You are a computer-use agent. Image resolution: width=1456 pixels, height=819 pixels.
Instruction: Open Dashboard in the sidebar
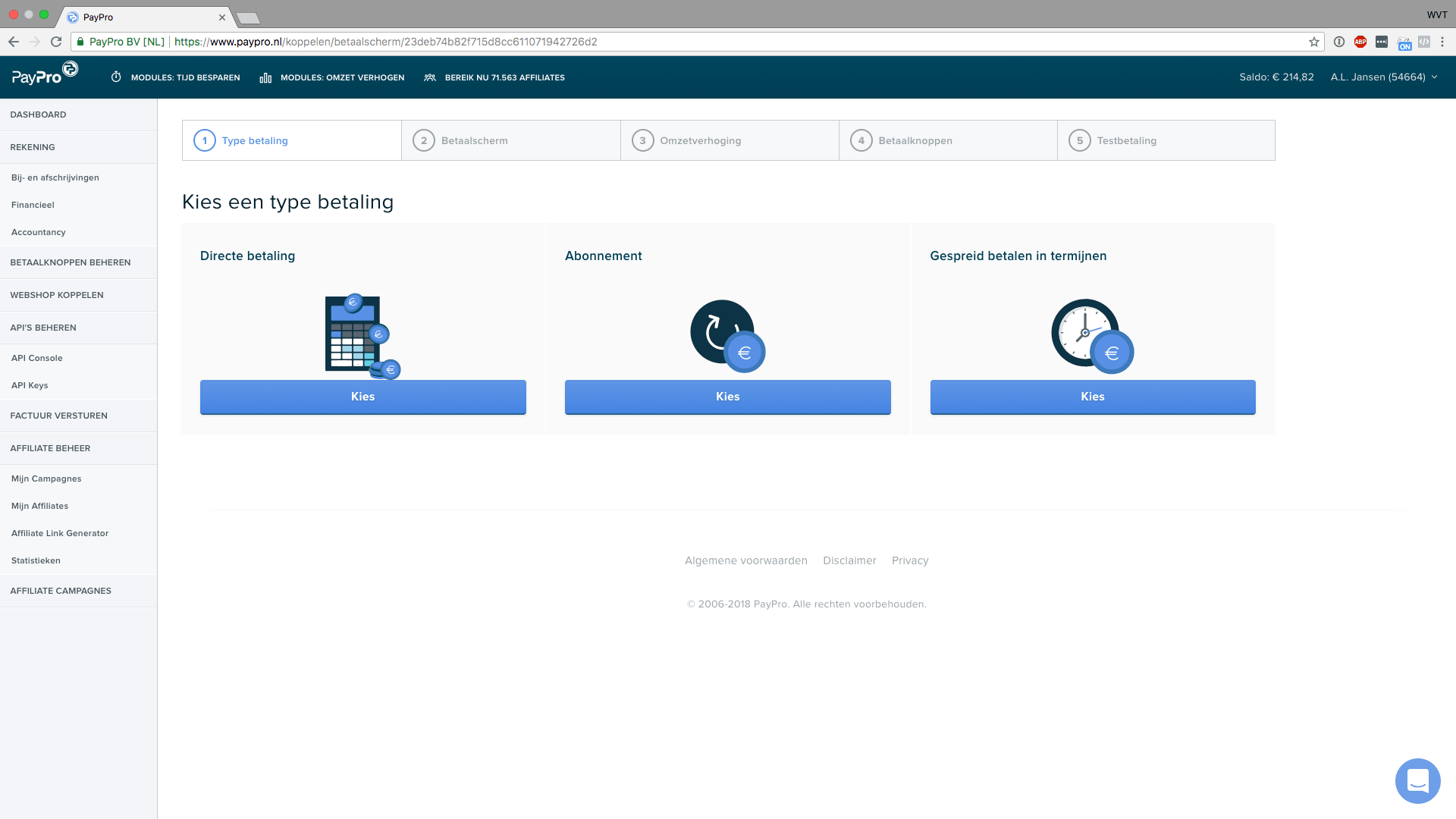[79, 115]
